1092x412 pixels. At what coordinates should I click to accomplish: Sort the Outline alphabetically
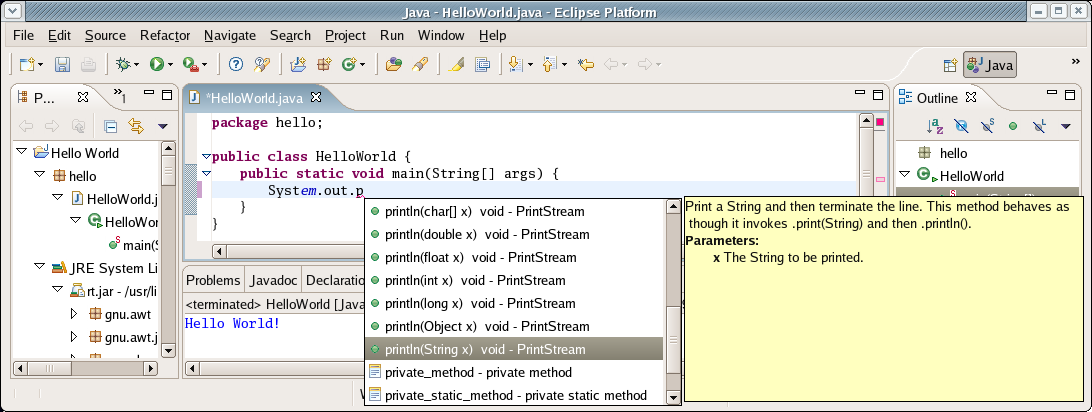pyautogui.click(x=935, y=126)
